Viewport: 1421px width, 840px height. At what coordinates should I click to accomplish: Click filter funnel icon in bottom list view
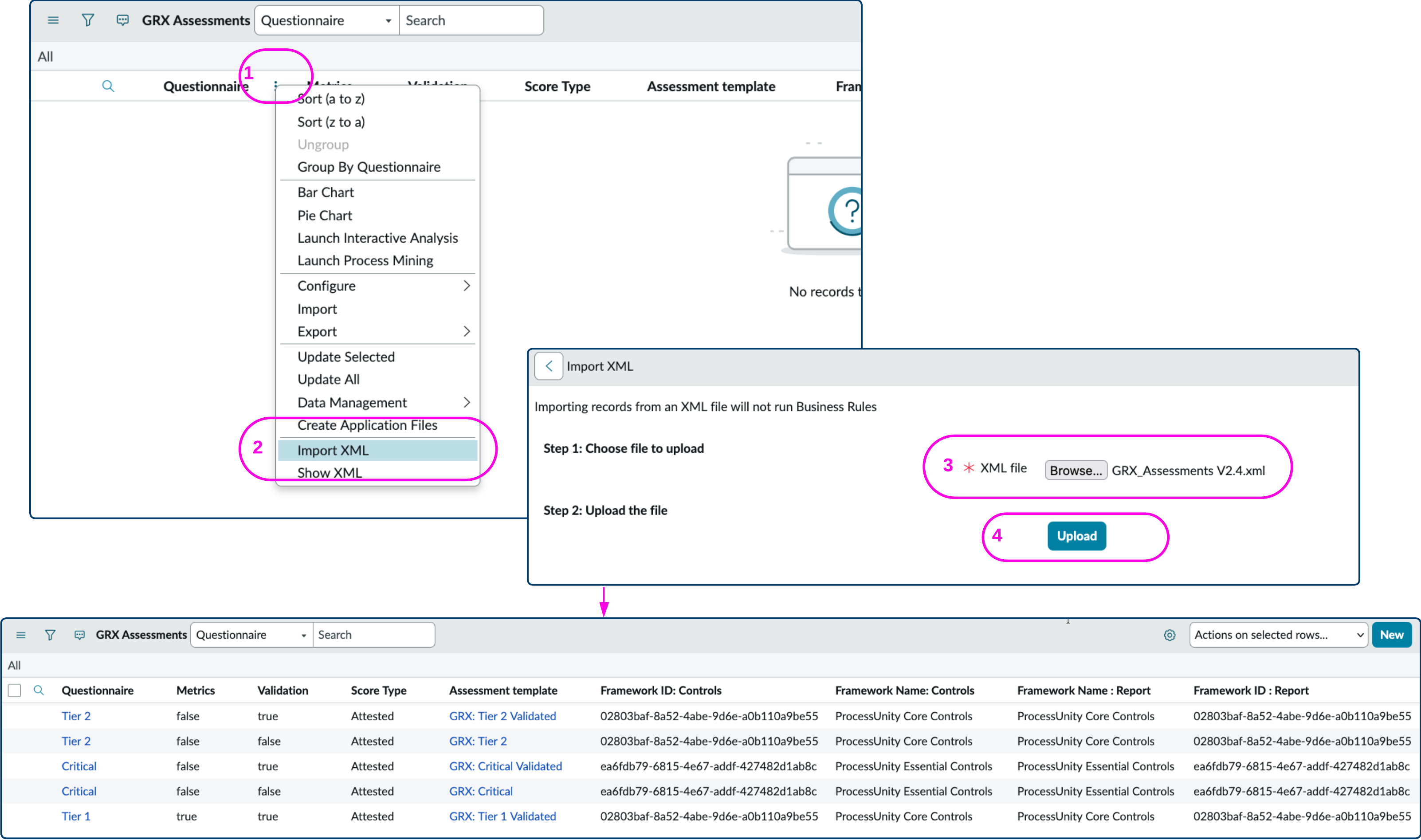(x=51, y=635)
